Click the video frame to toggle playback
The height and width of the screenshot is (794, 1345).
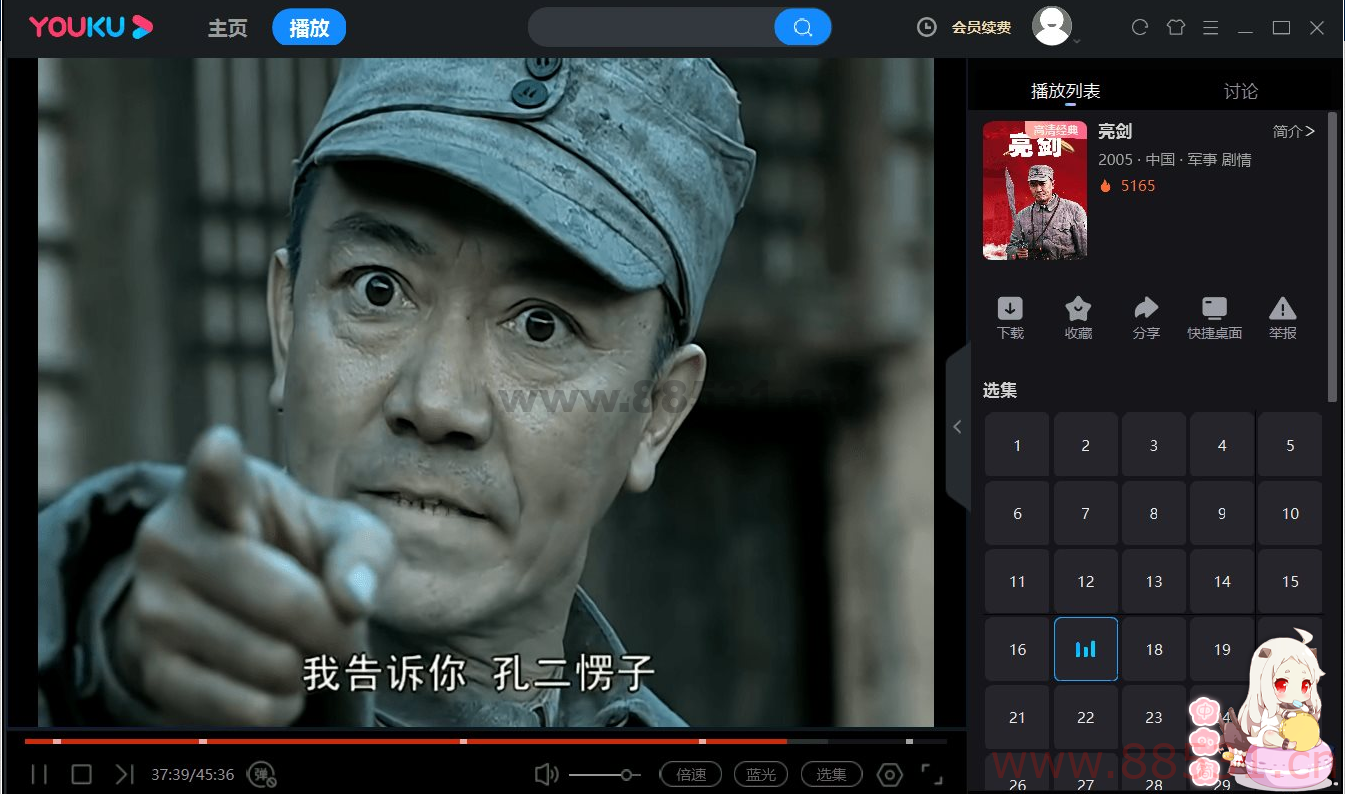click(486, 392)
